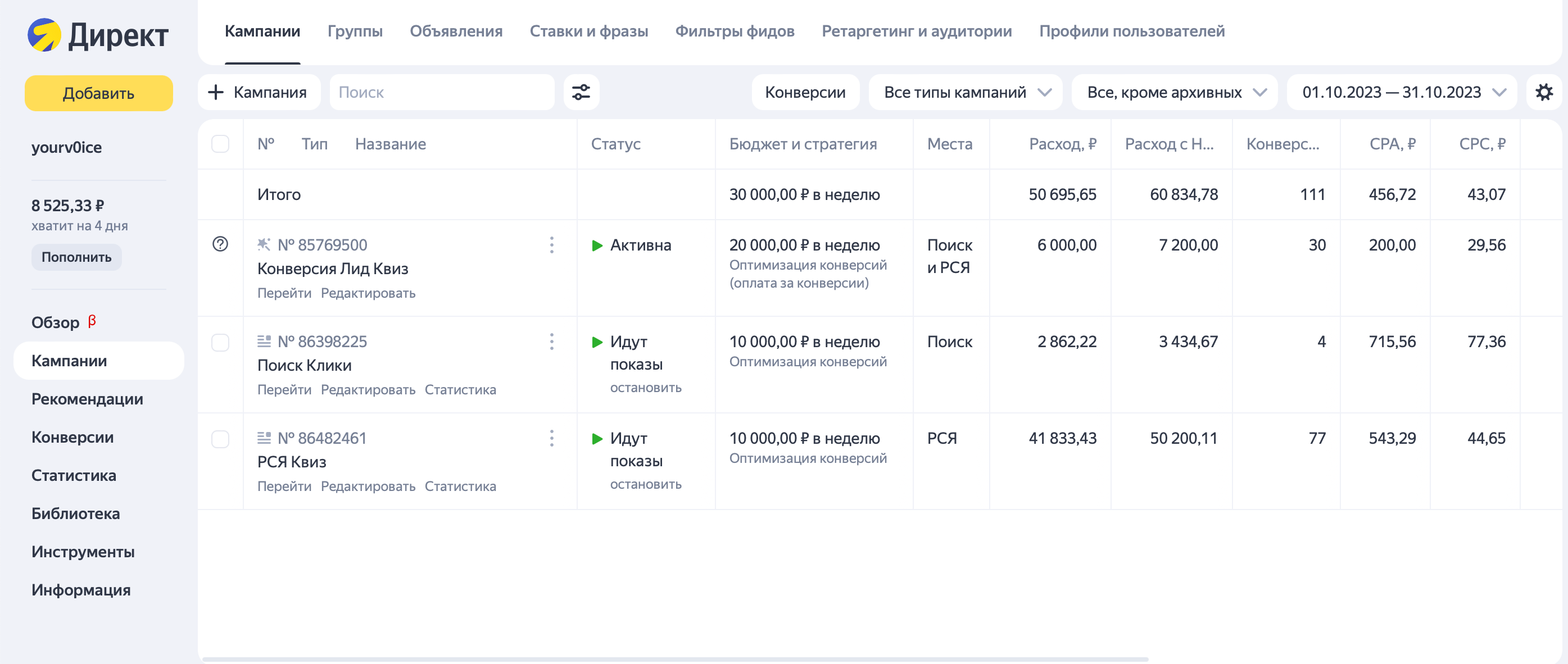
Task: Check the РСЯ Квиз campaign checkbox
Action: coord(220,439)
